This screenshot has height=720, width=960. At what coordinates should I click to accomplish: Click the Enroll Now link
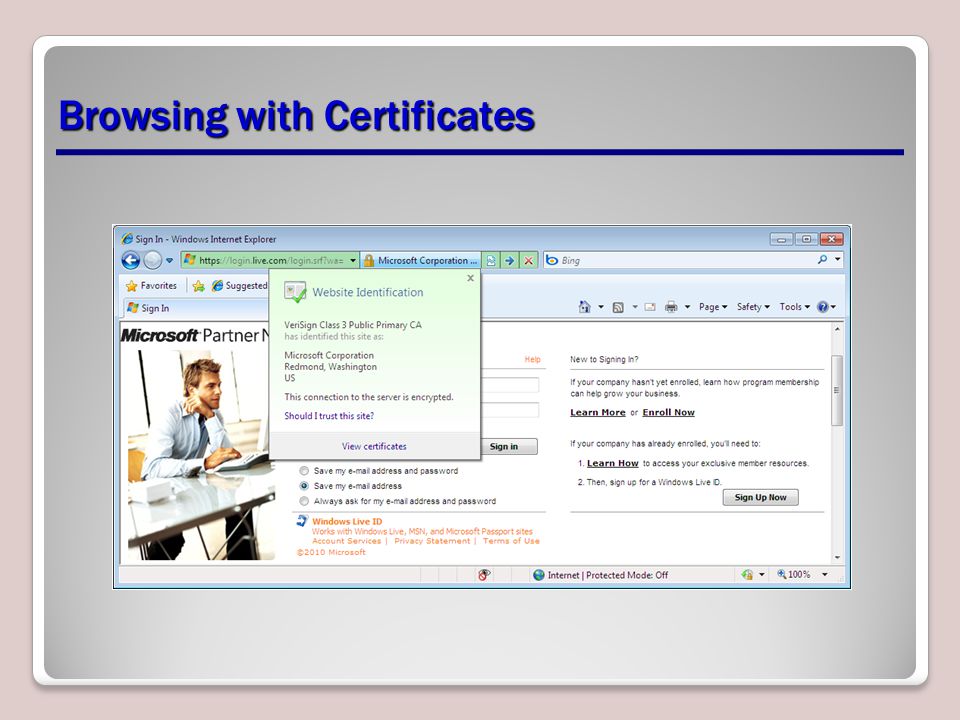click(x=669, y=412)
